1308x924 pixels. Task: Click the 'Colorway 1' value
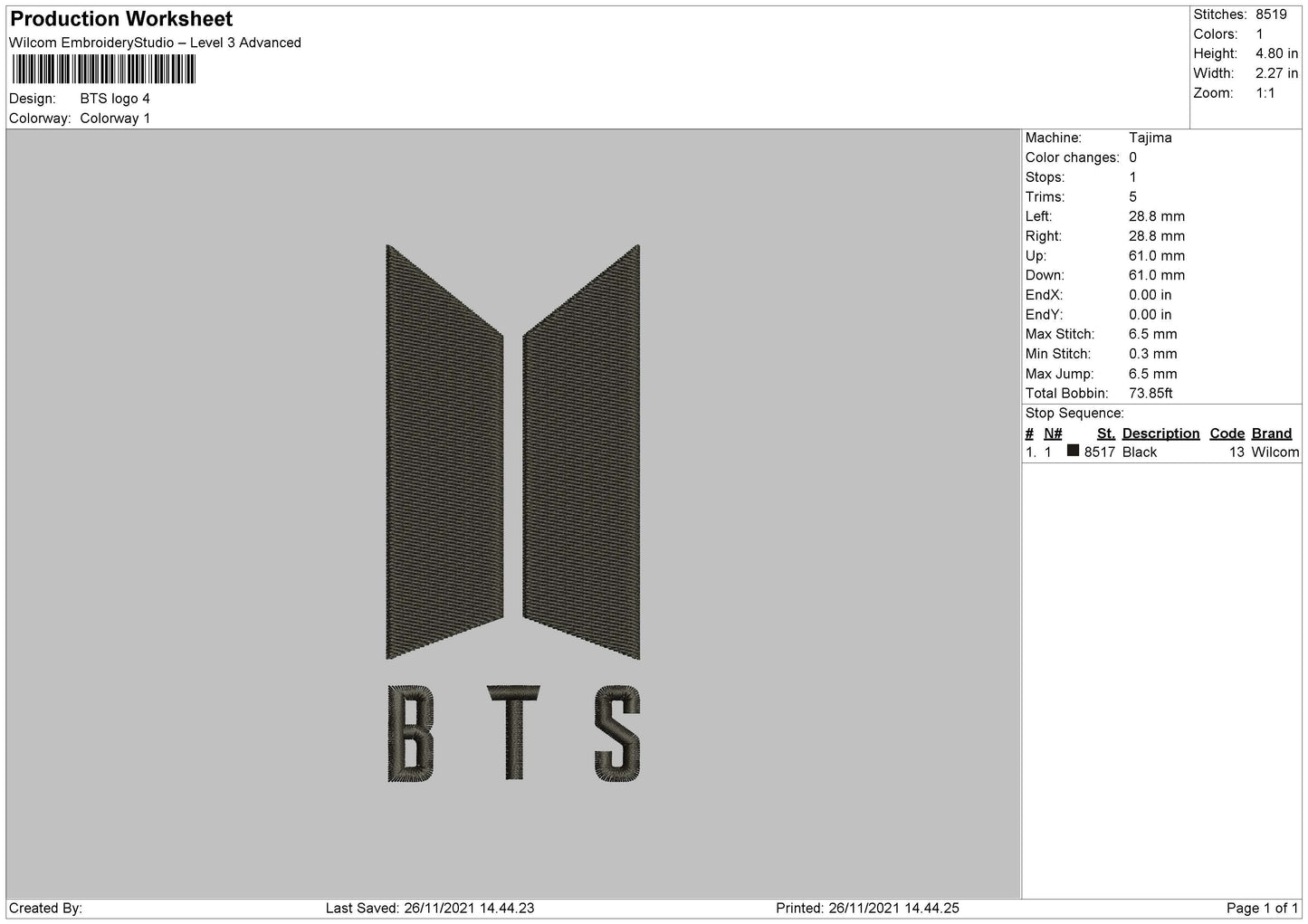(x=115, y=119)
